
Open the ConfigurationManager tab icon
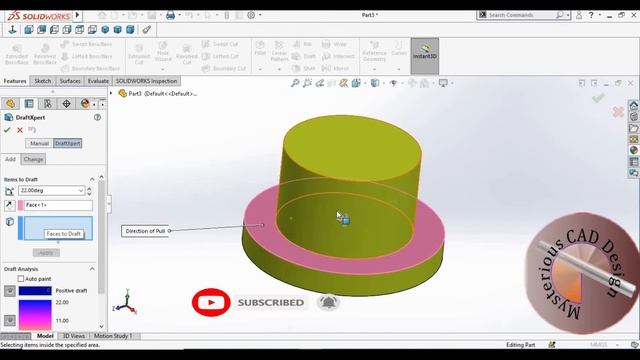[48, 104]
